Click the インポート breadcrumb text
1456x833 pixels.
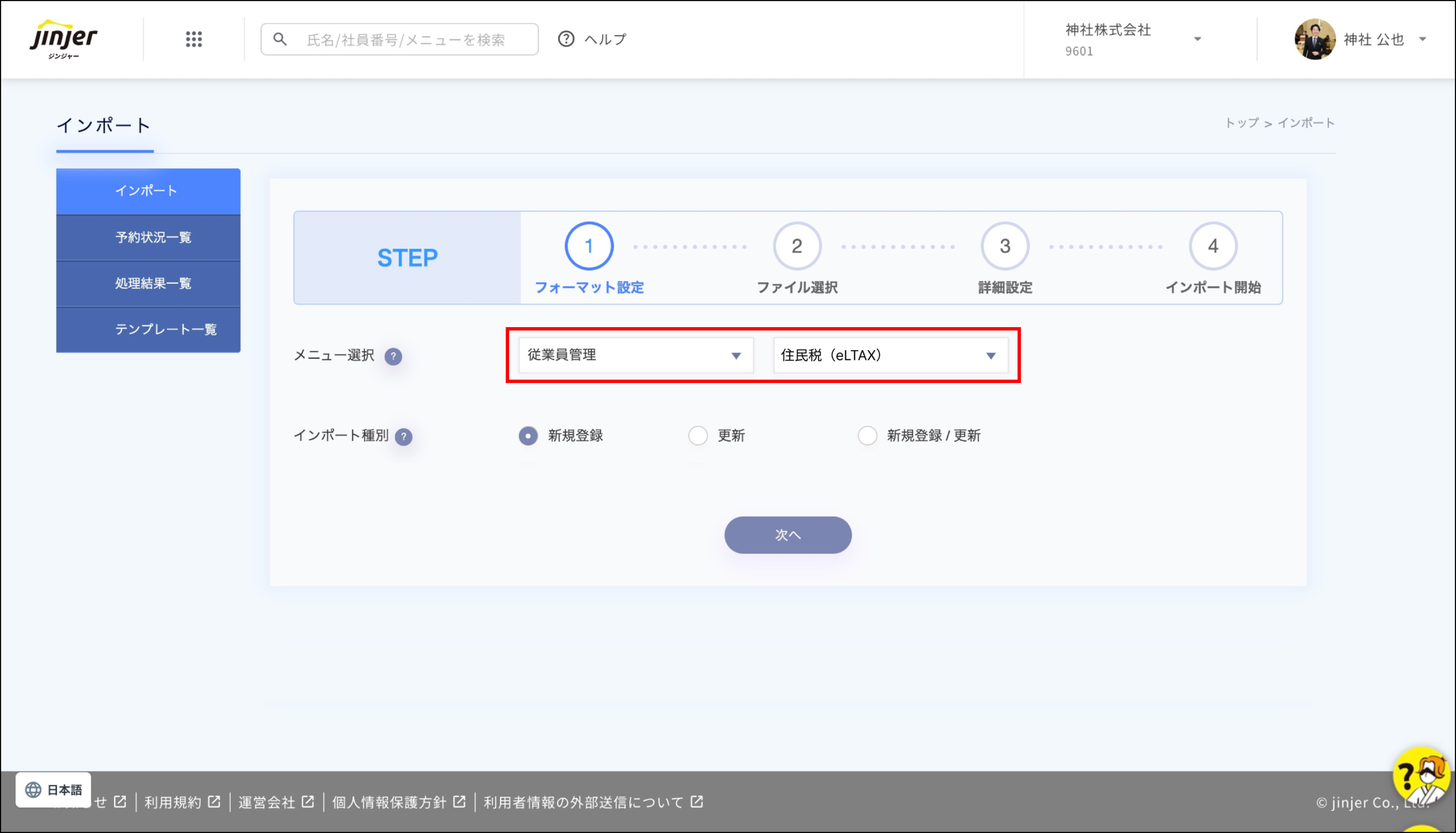tap(1306, 123)
